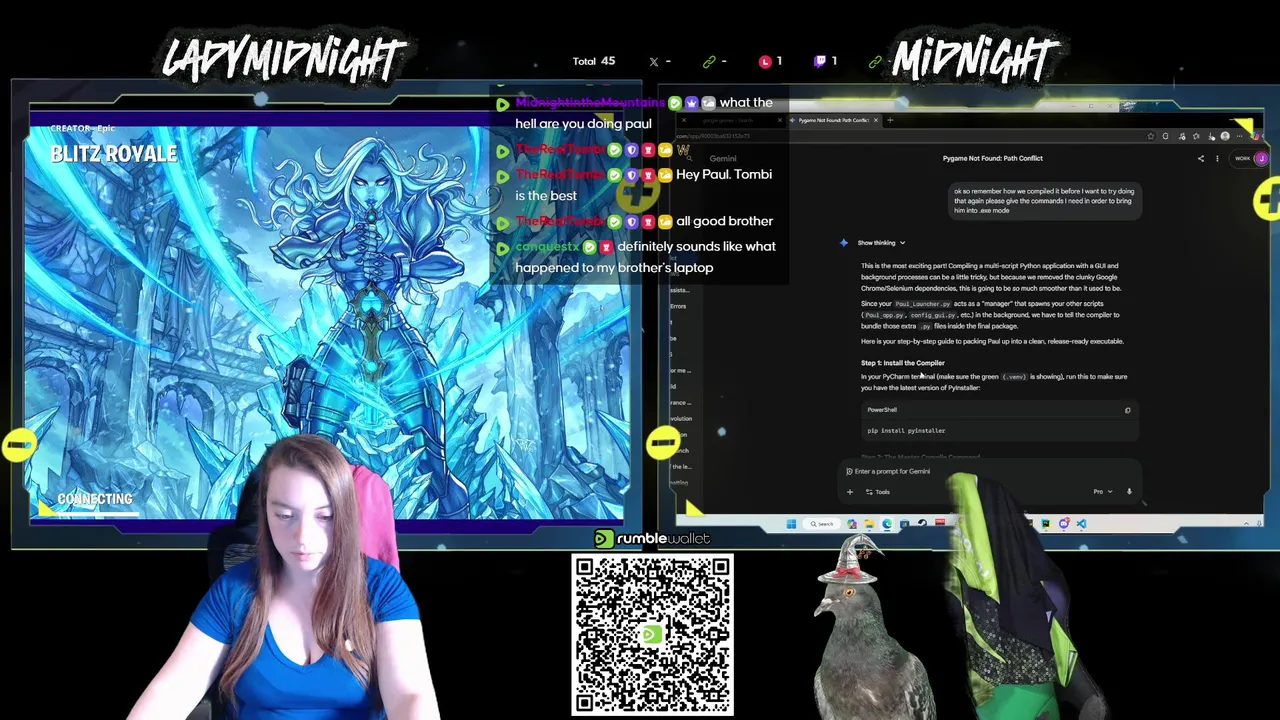The width and height of the screenshot is (1280, 720).
Task: Click the 'Step 1: Install the Compiler' heading
Action: click(x=902, y=363)
